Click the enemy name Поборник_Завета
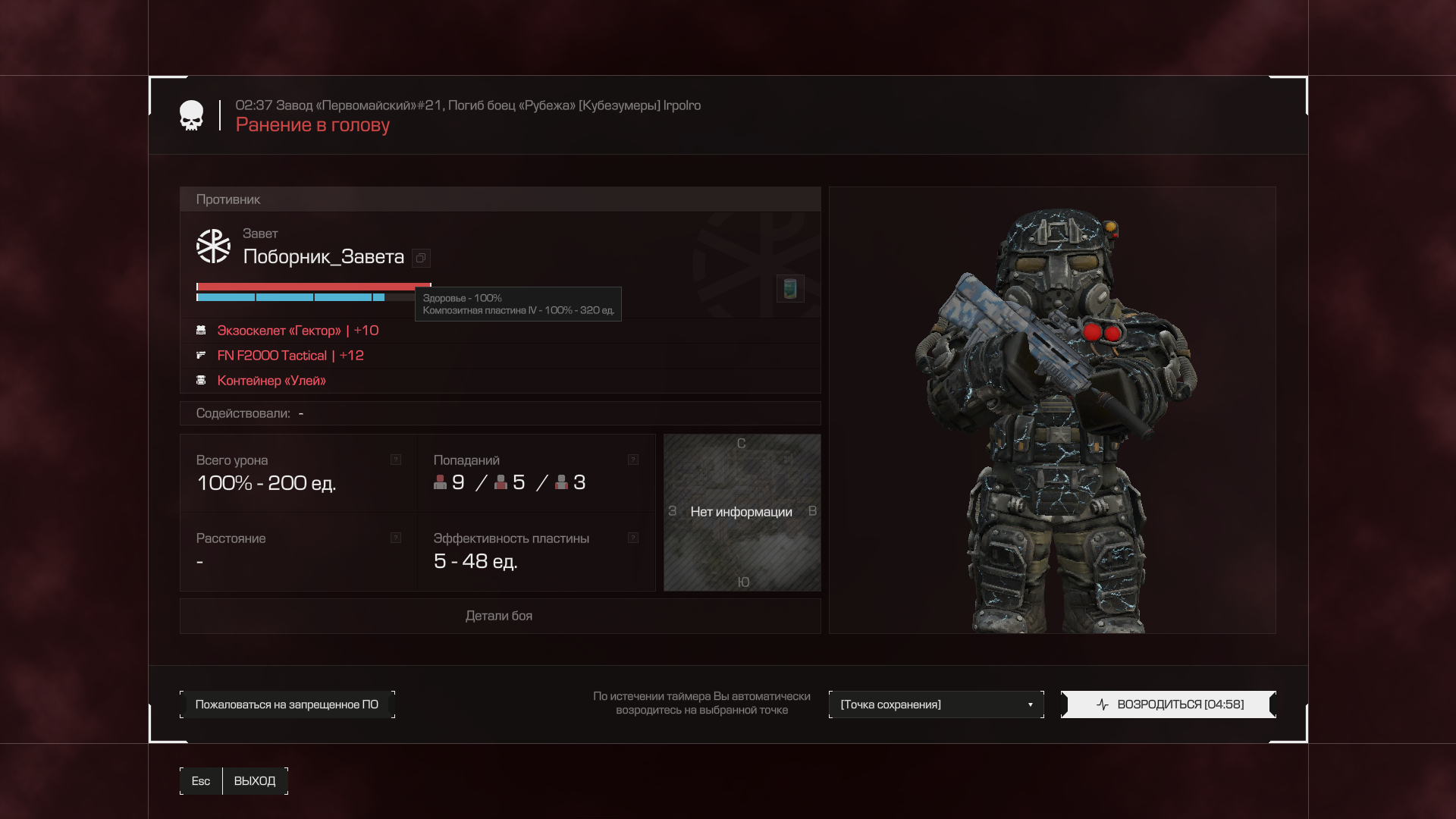The width and height of the screenshot is (1456, 819). (x=324, y=257)
